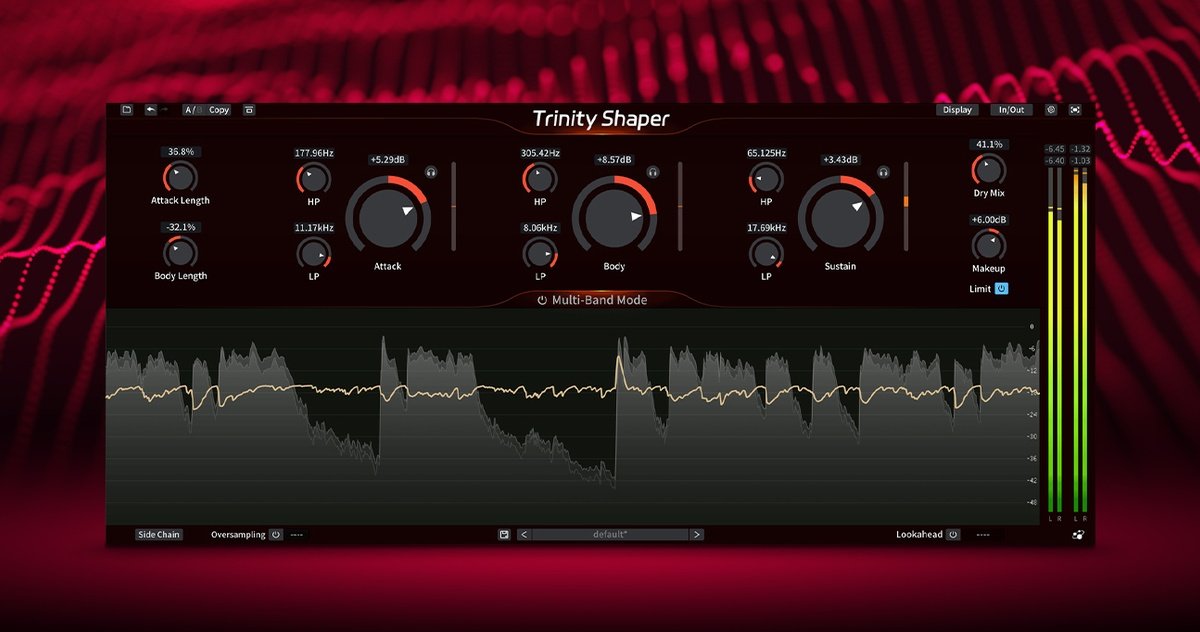Open the Display menu
This screenshot has width=1200, height=632.
pos(957,110)
